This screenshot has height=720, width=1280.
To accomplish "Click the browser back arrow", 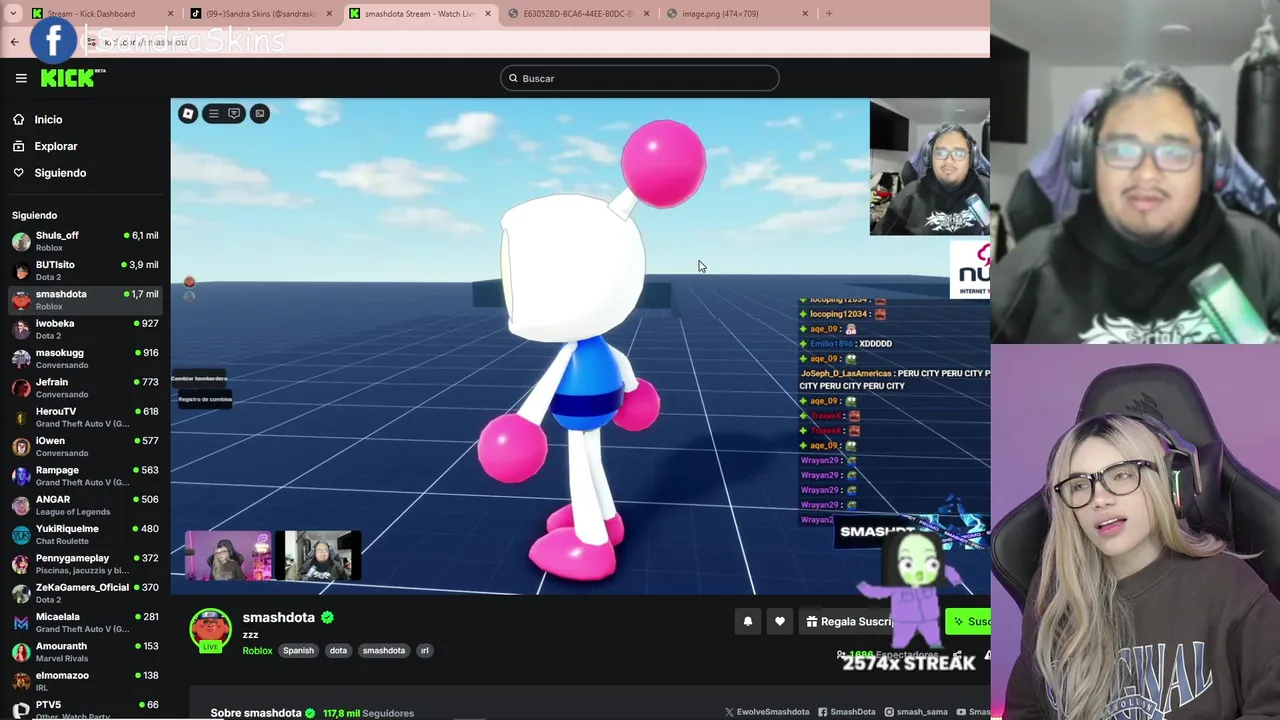I will [14, 42].
